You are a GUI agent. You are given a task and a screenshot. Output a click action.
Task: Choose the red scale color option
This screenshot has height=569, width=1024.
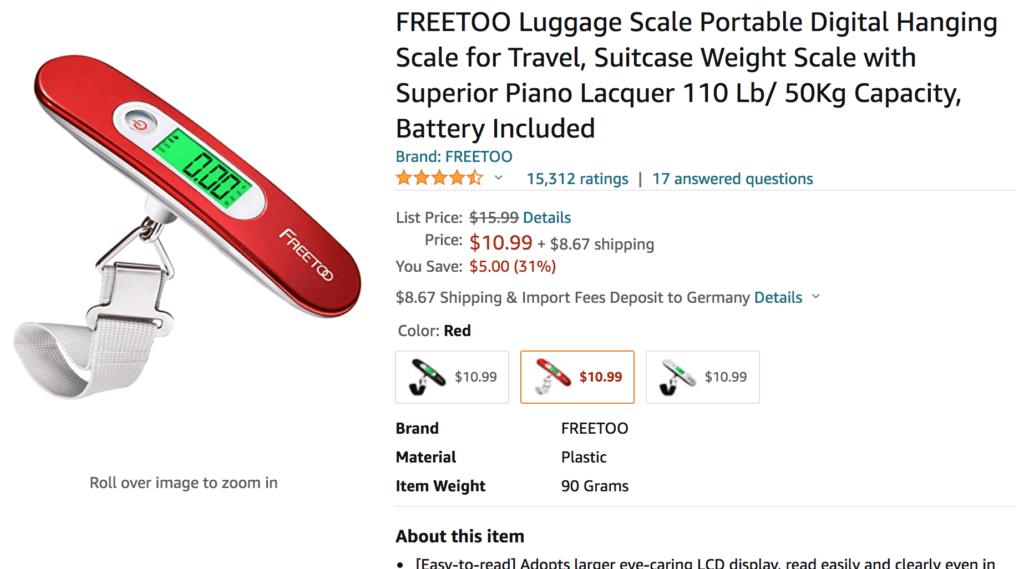point(577,377)
